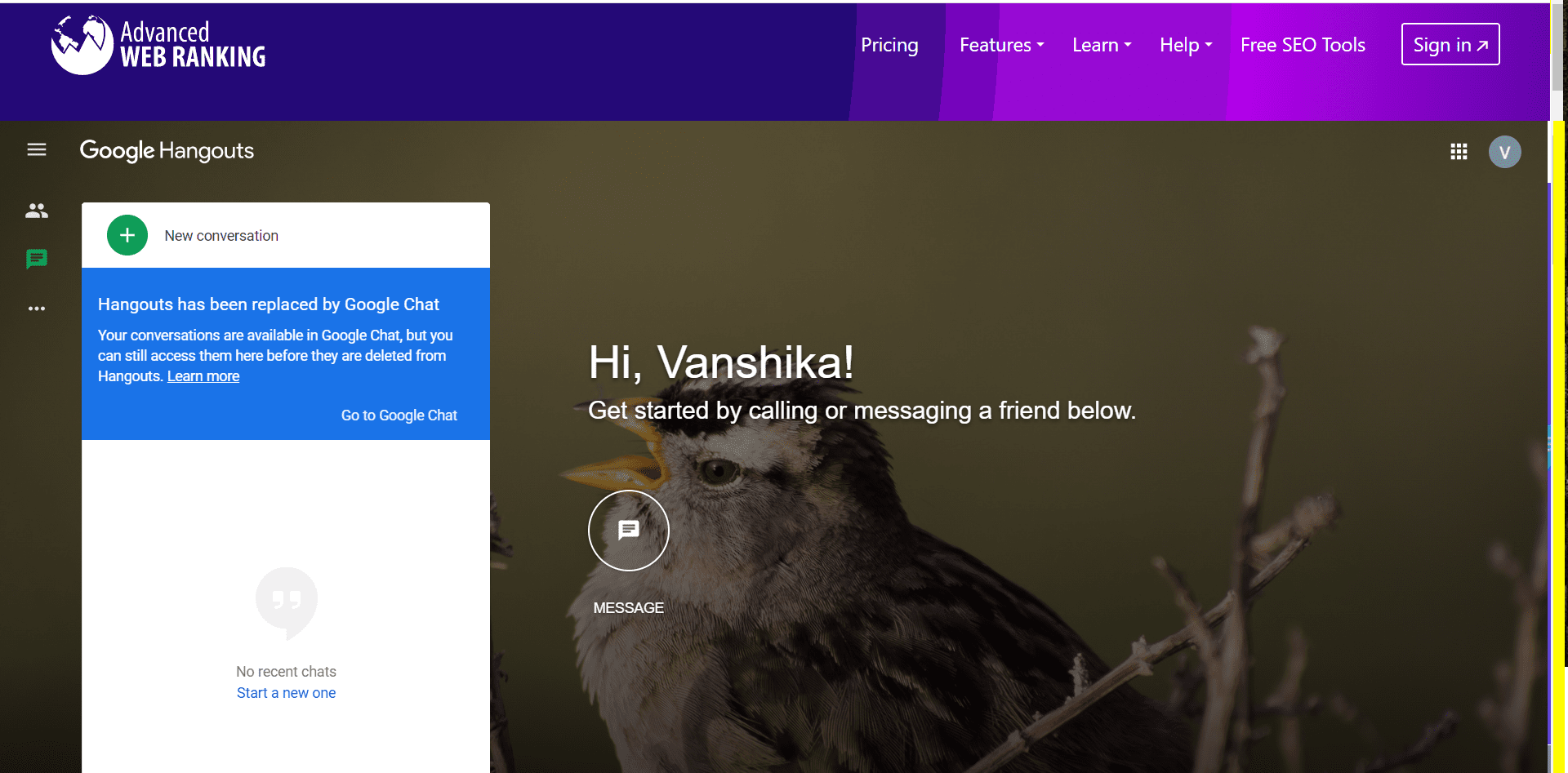Open the Contacts people icon

tap(37, 211)
